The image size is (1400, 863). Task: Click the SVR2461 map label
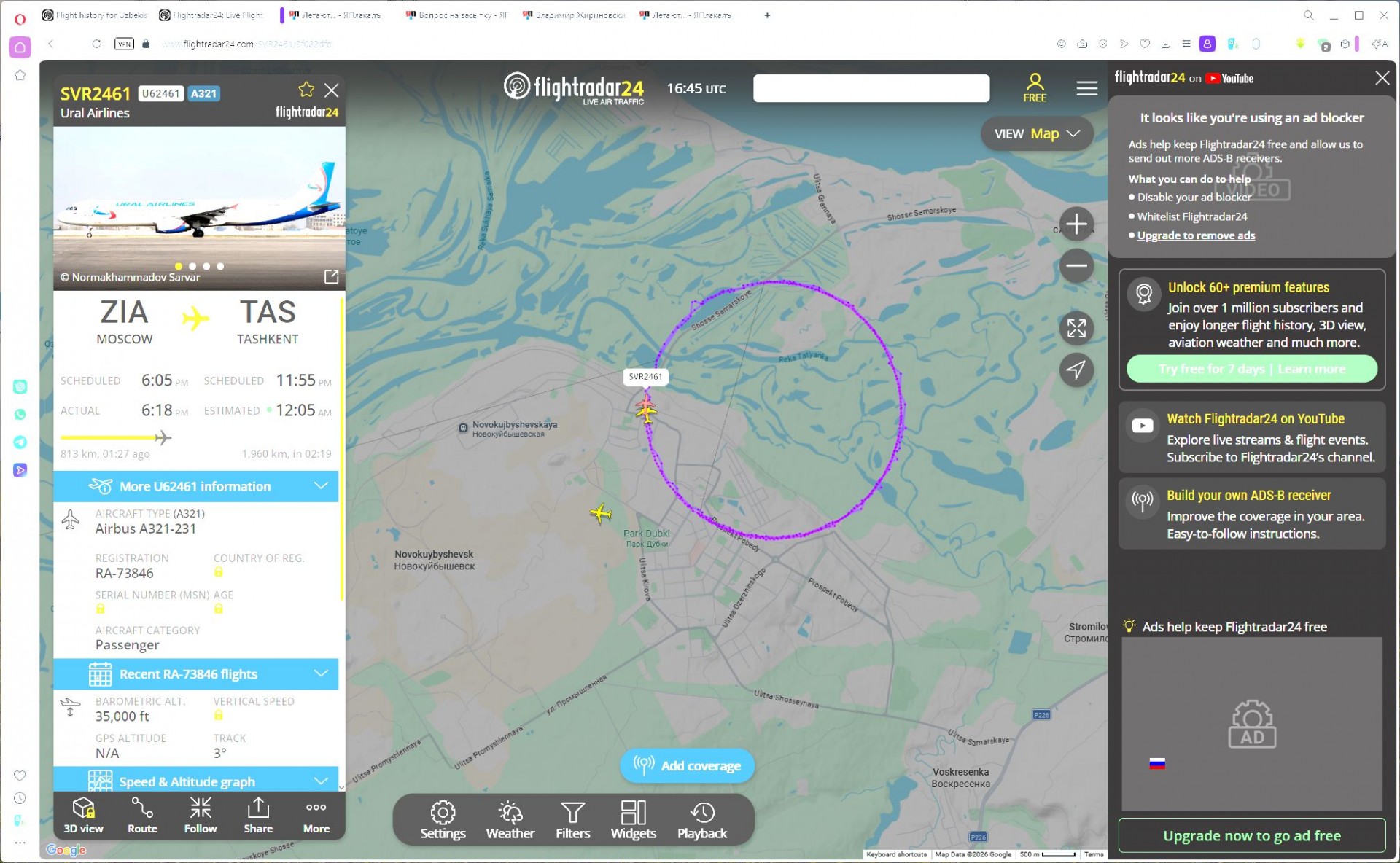pyautogui.click(x=645, y=377)
